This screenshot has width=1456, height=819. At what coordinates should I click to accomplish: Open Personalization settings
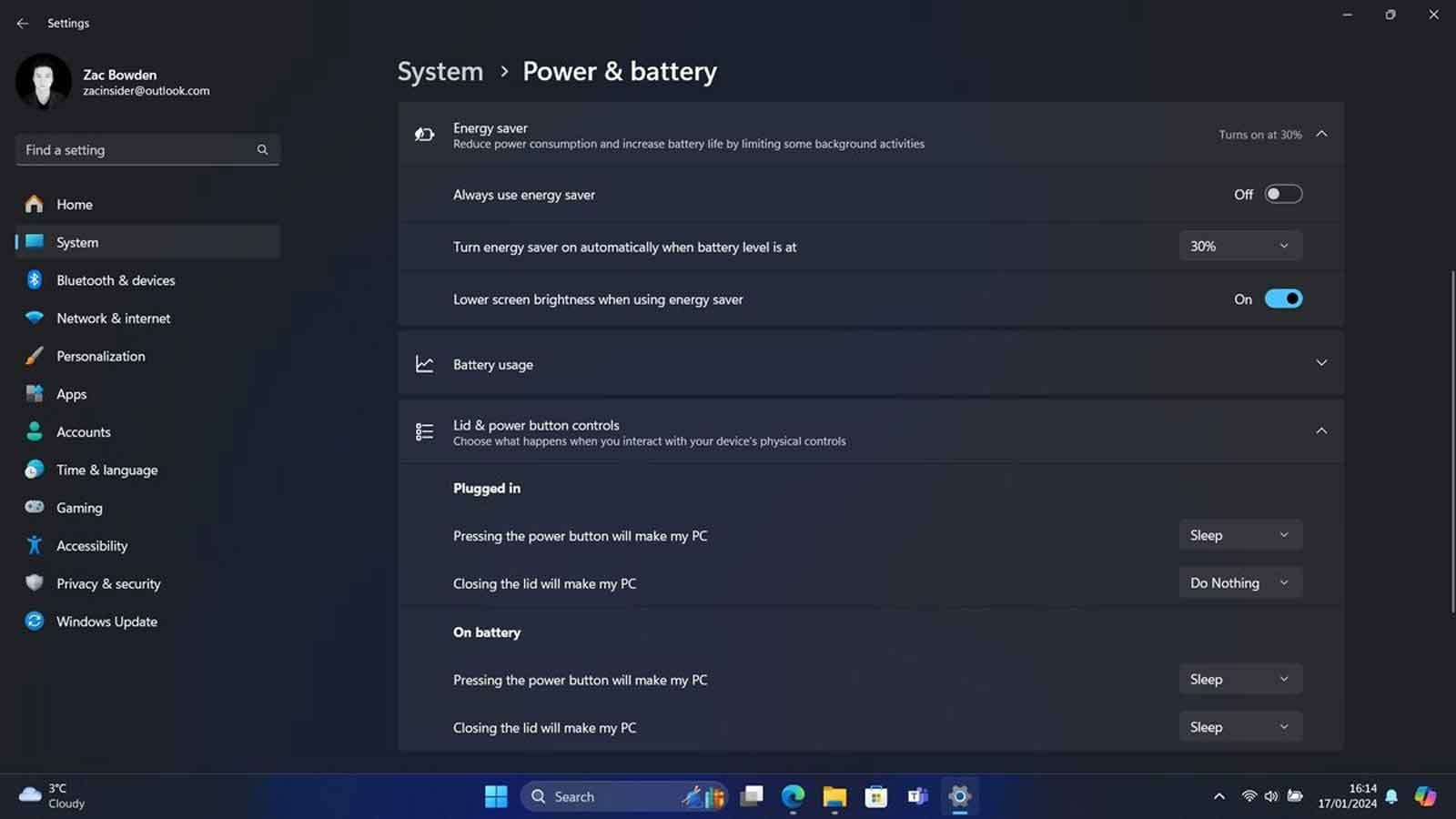tap(101, 356)
